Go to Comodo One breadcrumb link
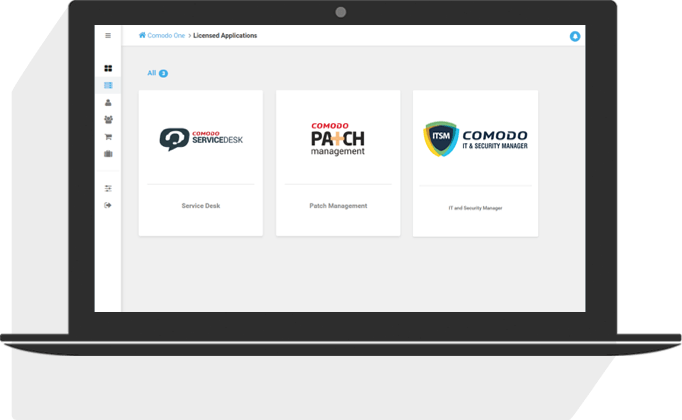The width and height of the screenshot is (682, 420). (166, 36)
